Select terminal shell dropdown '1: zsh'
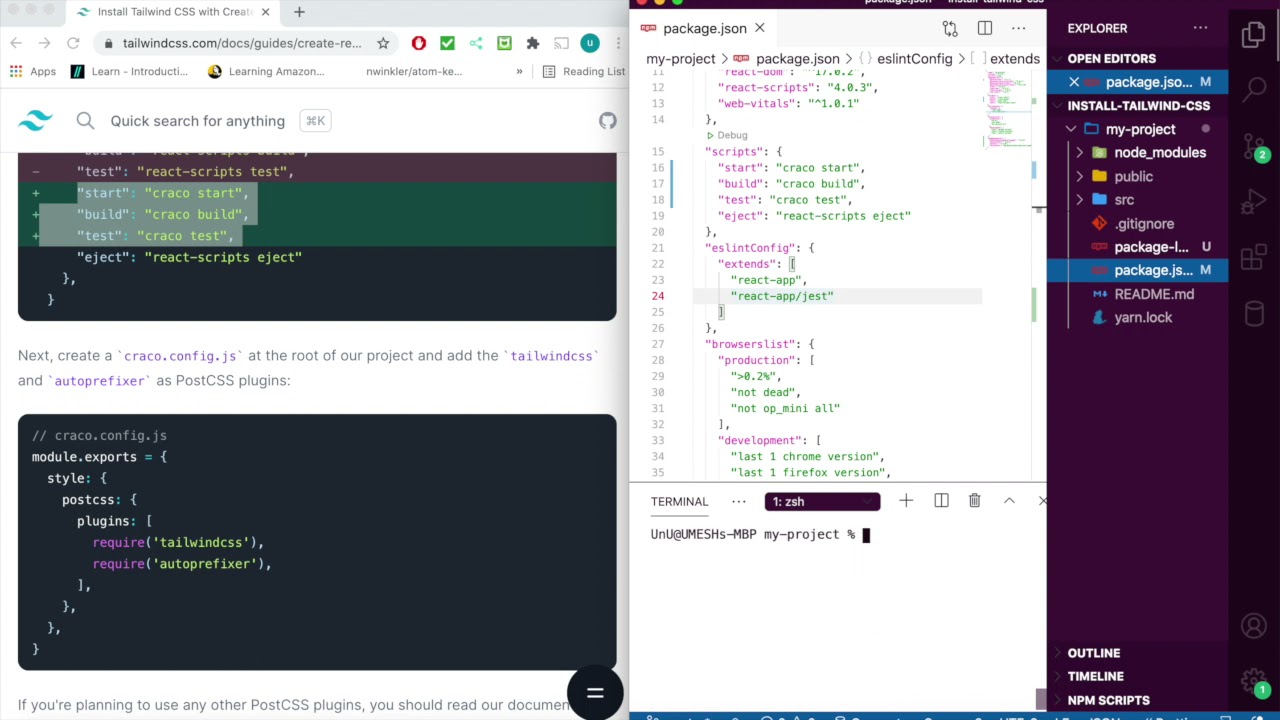The height and width of the screenshot is (720, 1280). (x=823, y=502)
